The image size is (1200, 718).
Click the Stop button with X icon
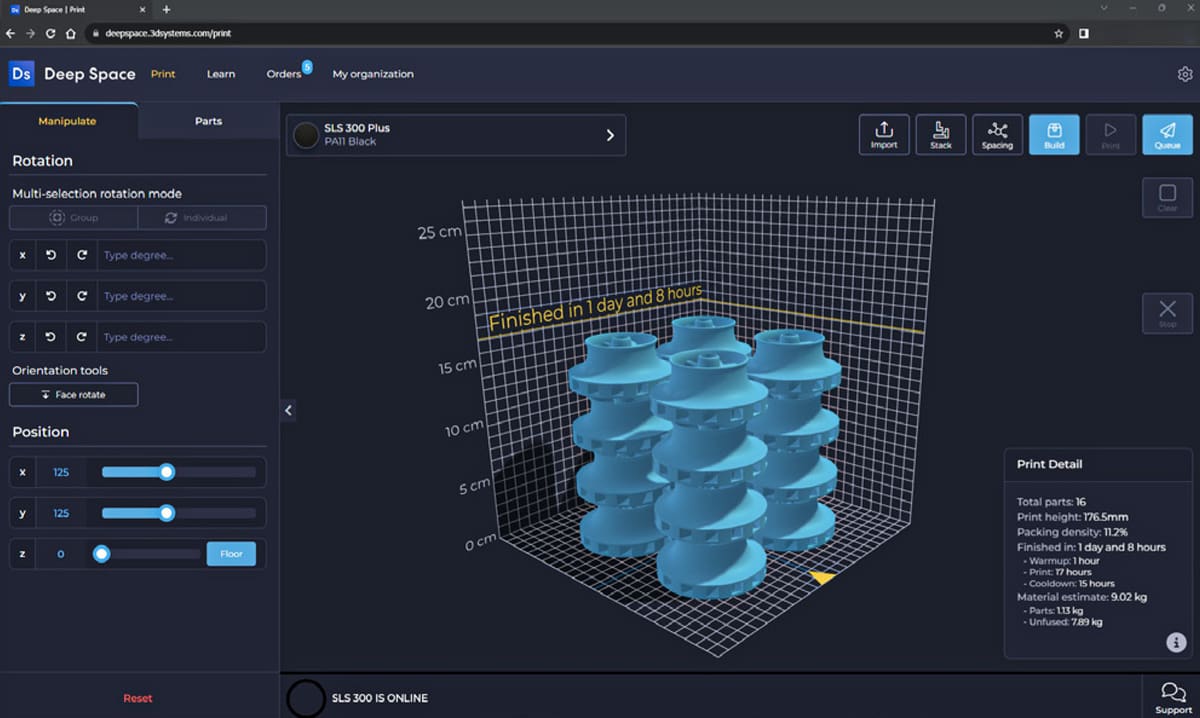pyautogui.click(x=1167, y=313)
